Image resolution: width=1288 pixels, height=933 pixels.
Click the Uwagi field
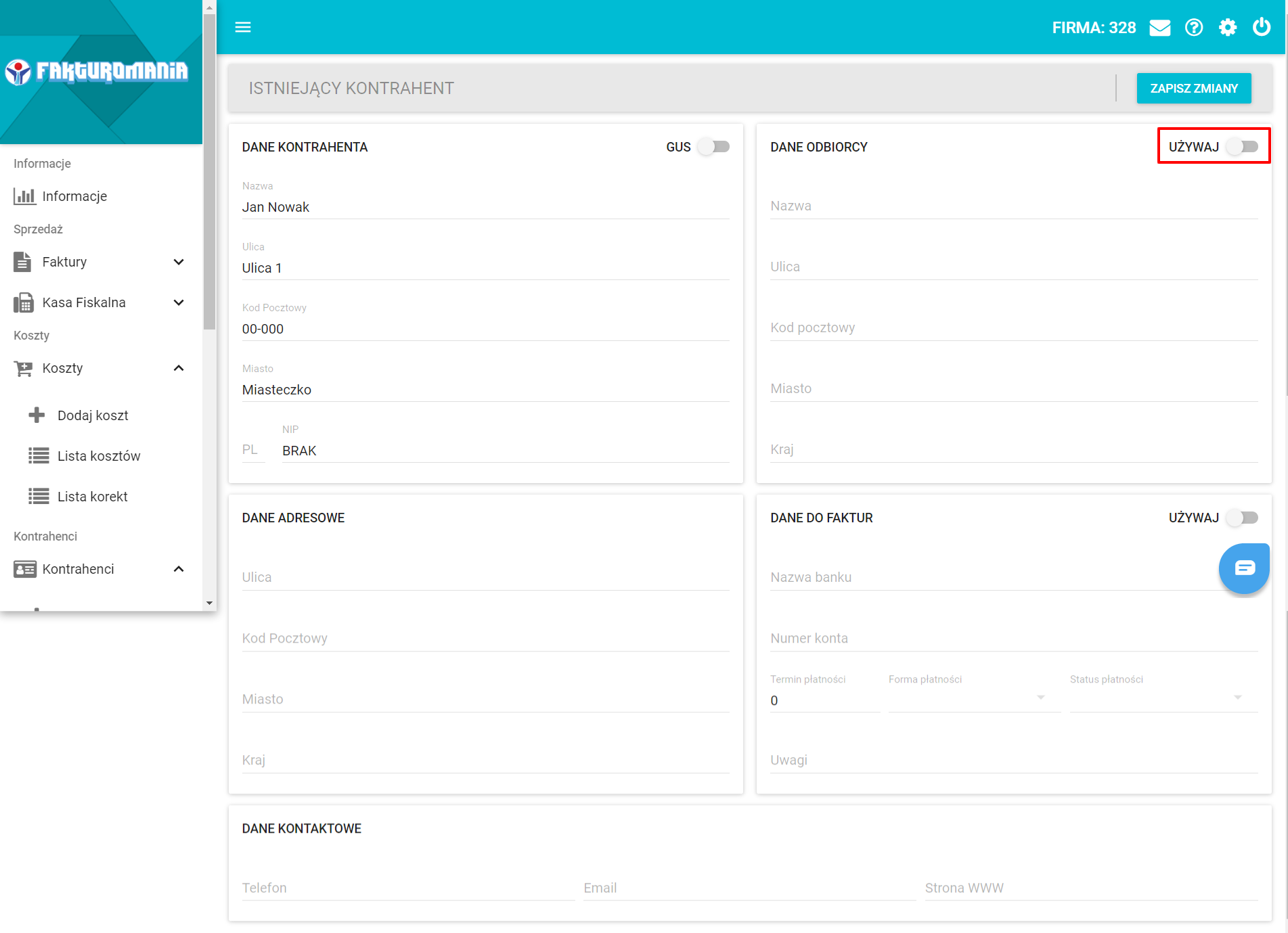coord(1014,760)
